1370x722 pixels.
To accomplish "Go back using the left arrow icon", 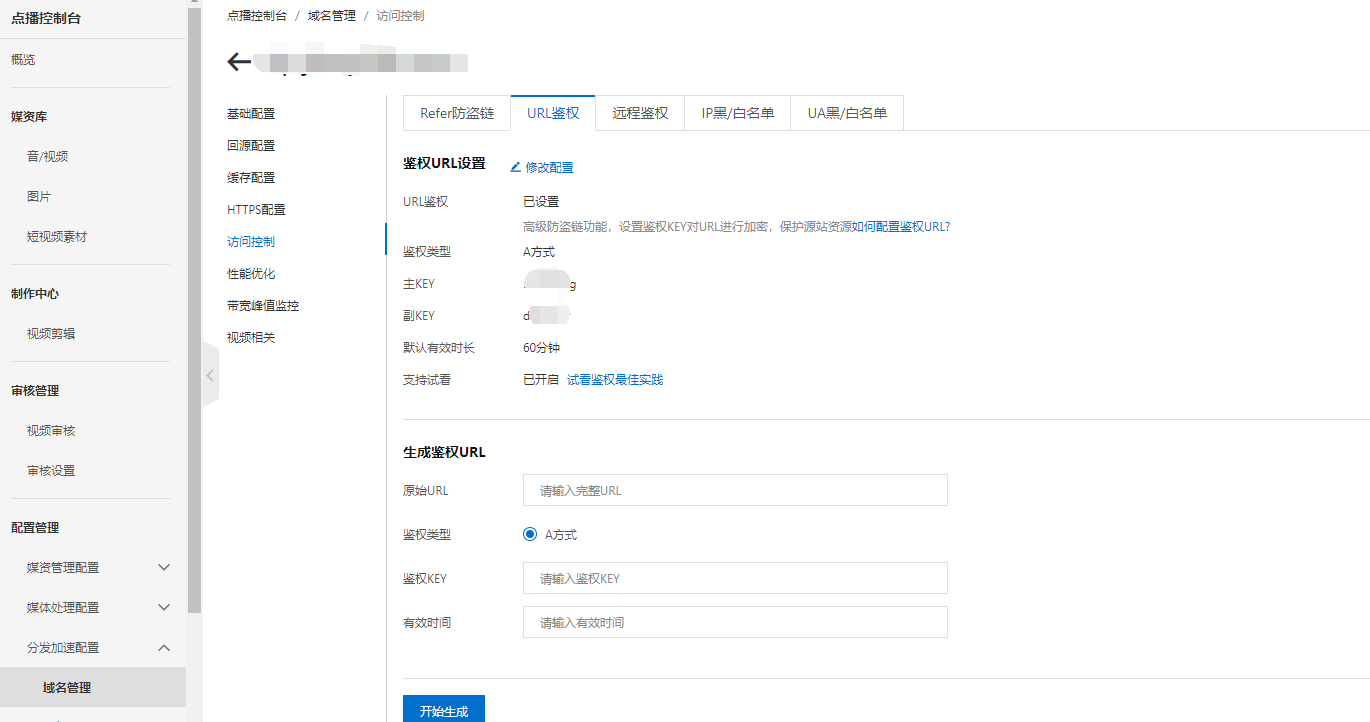I will [x=239, y=62].
